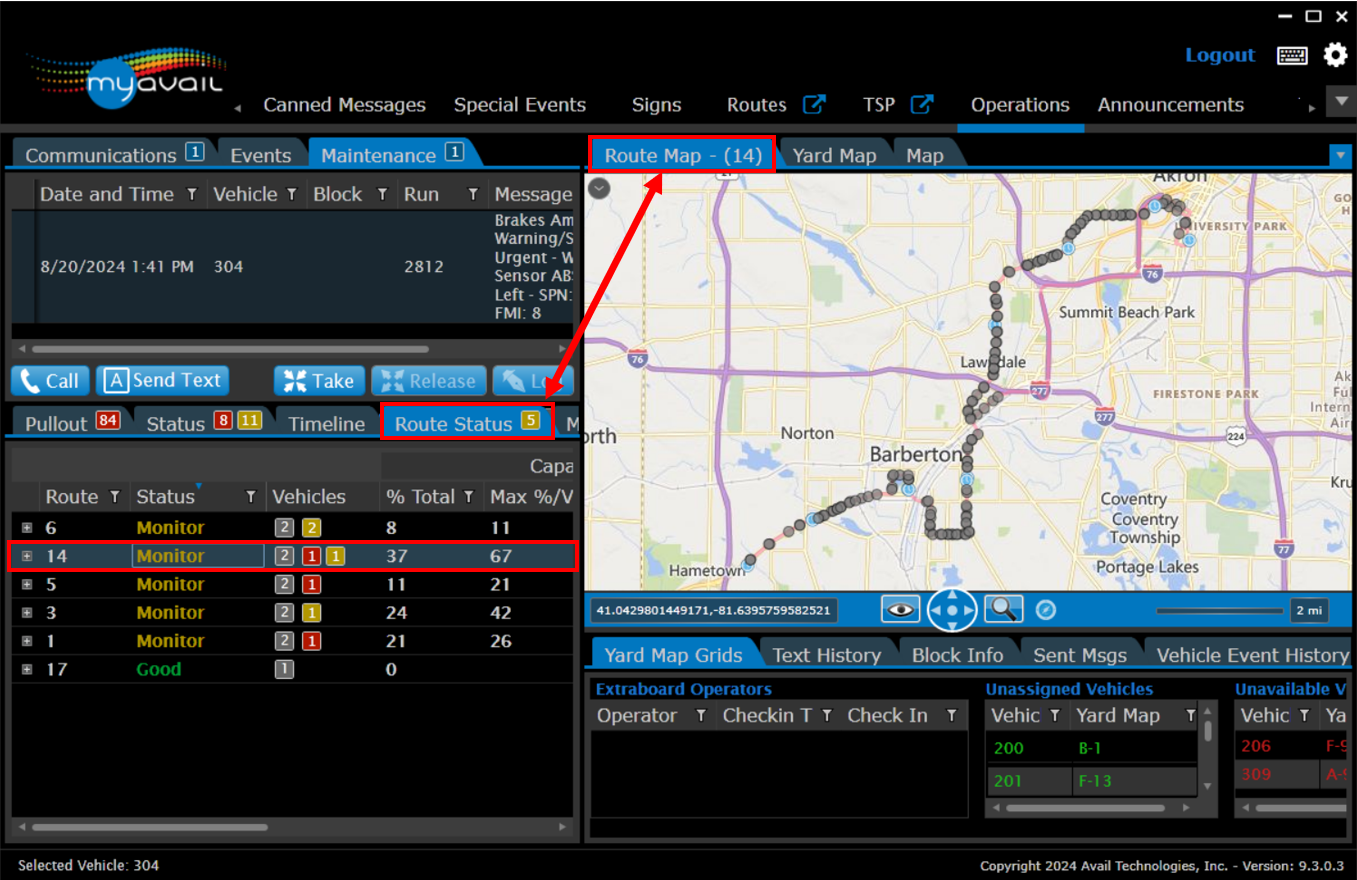Click the map coordinates field
Screen dimensions: 1357x880
coord(714,610)
